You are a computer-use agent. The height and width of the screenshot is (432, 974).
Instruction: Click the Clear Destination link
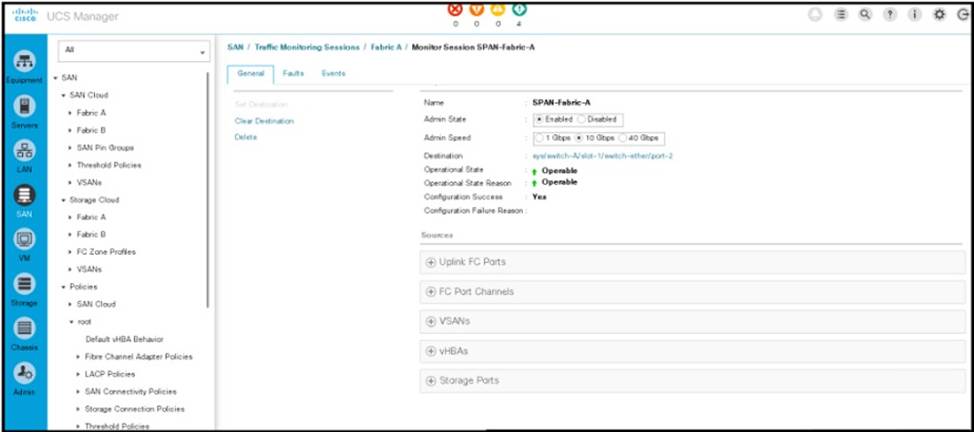click(x=264, y=121)
